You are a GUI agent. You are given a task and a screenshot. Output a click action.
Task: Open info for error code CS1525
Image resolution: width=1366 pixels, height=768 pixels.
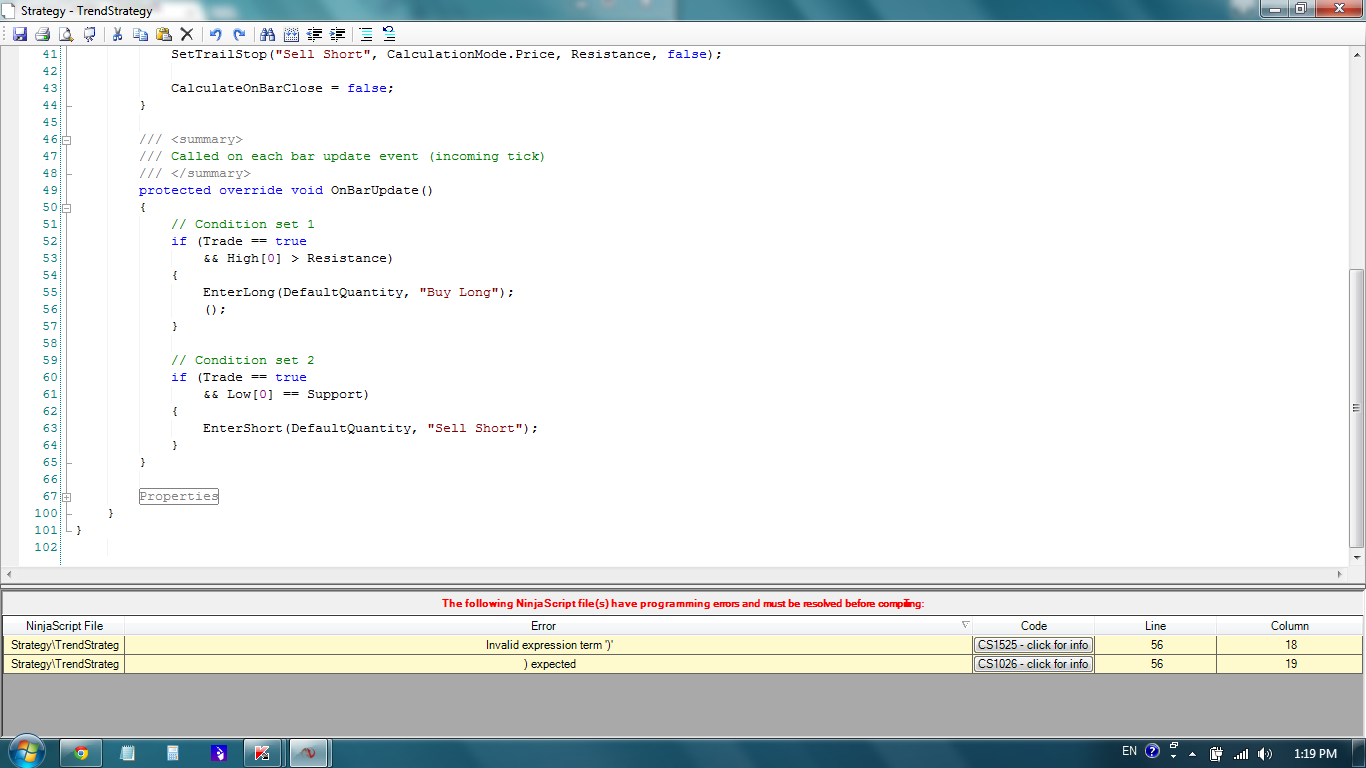tap(1033, 645)
